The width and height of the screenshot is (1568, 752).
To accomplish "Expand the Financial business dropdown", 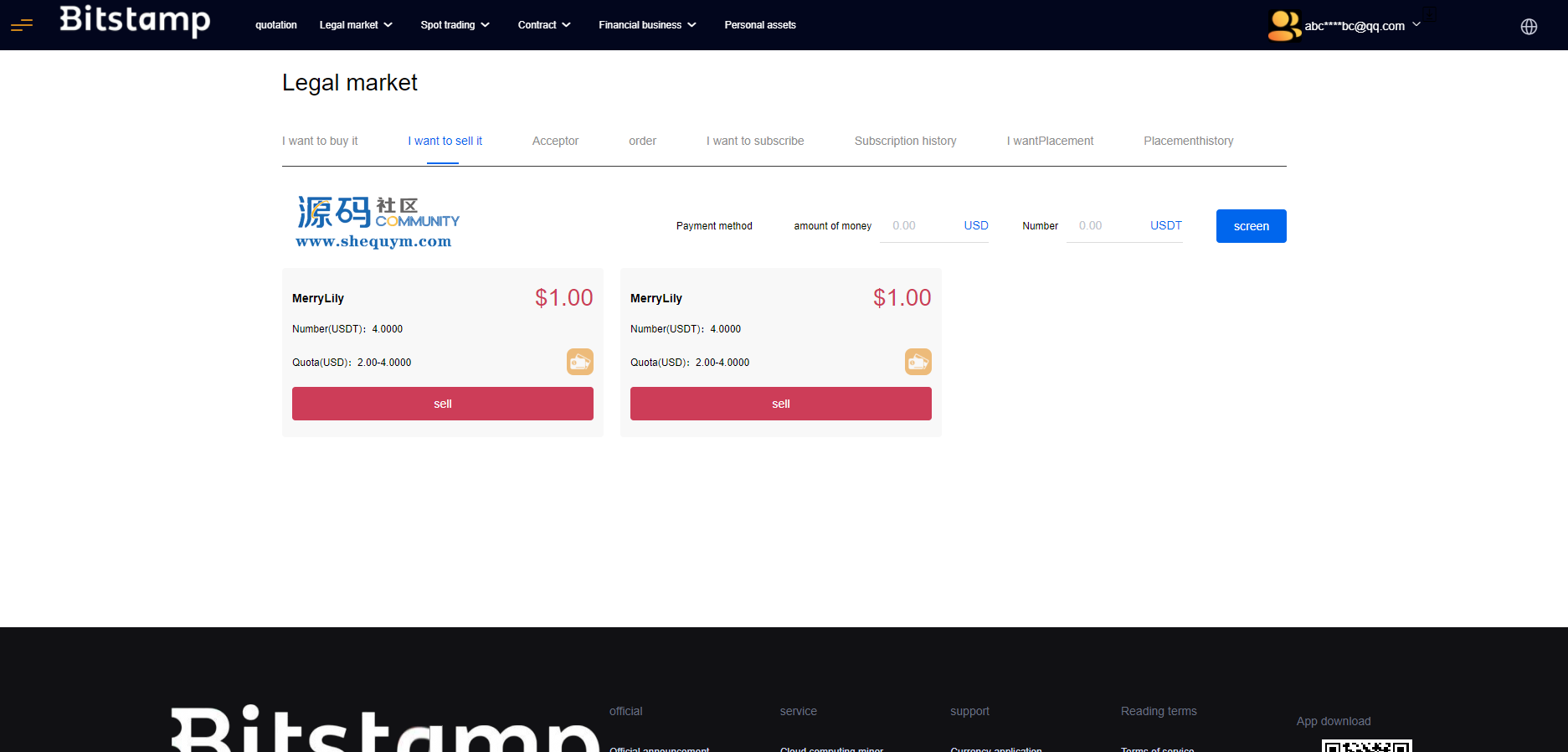I will 647,25.
